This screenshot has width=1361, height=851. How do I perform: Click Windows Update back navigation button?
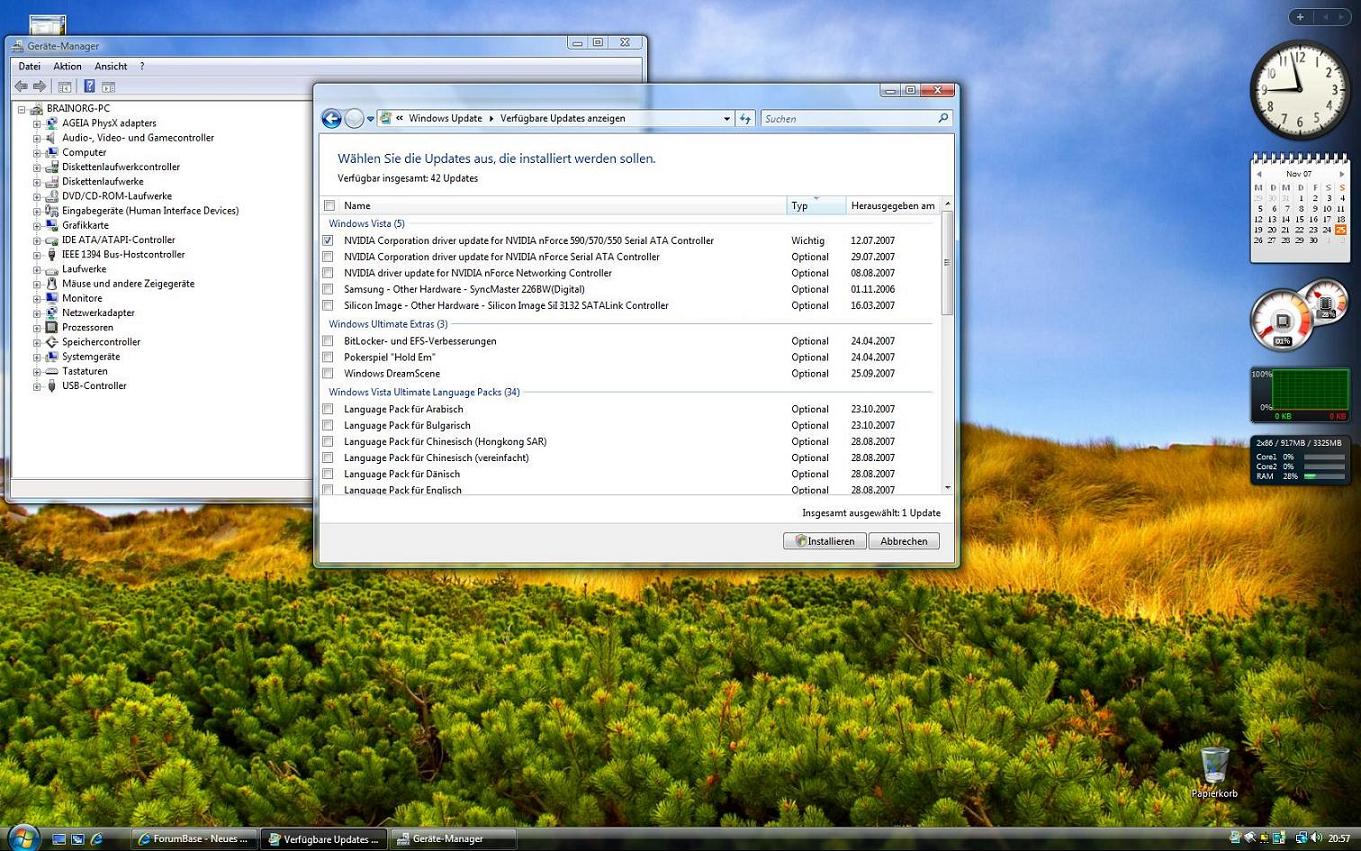pyautogui.click(x=331, y=118)
